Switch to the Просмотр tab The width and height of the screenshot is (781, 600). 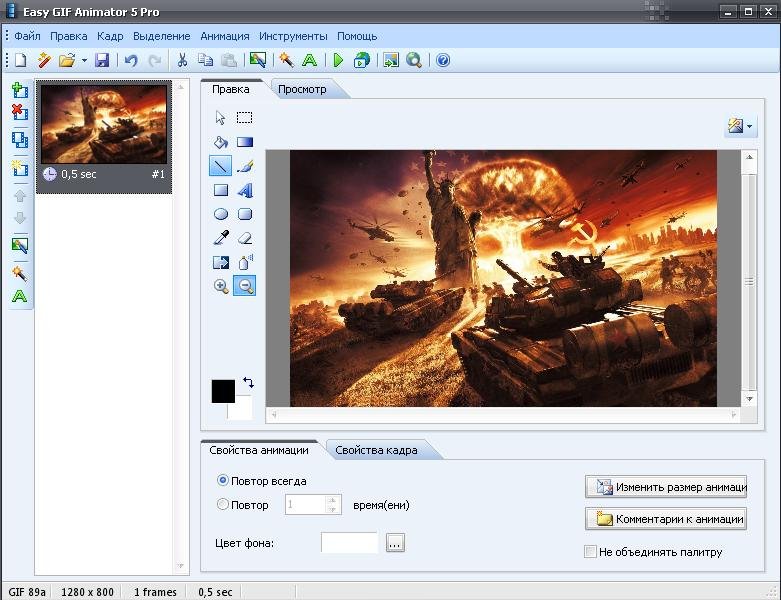pyautogui.click(x=302, y=90)
